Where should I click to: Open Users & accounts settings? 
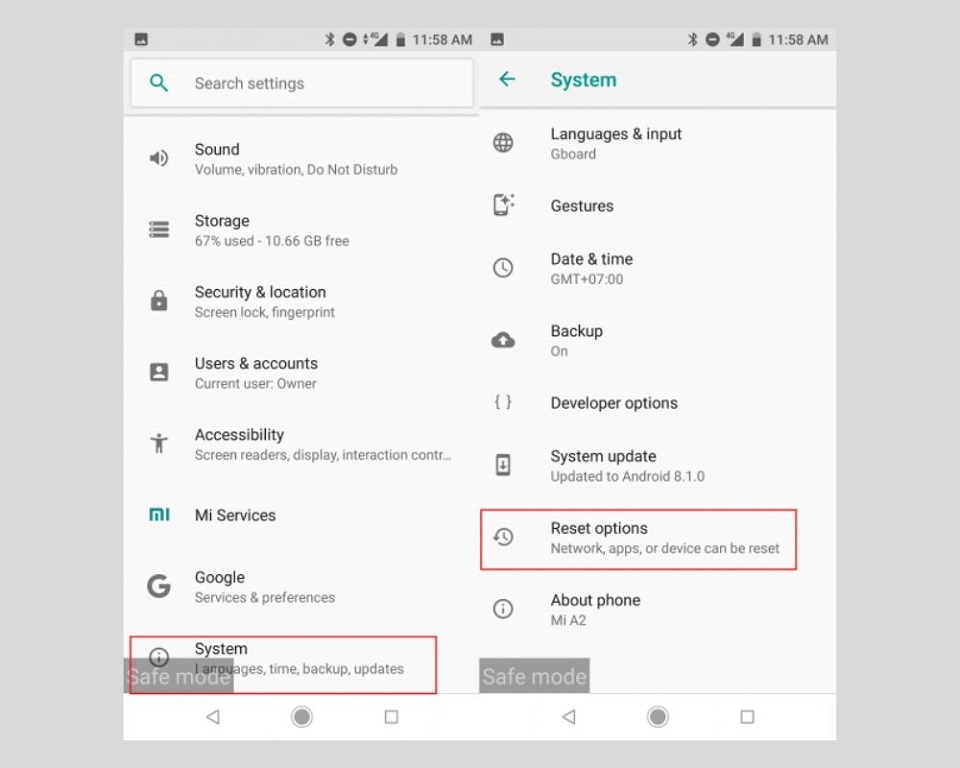pyautogui.click(x=301, y=372)
